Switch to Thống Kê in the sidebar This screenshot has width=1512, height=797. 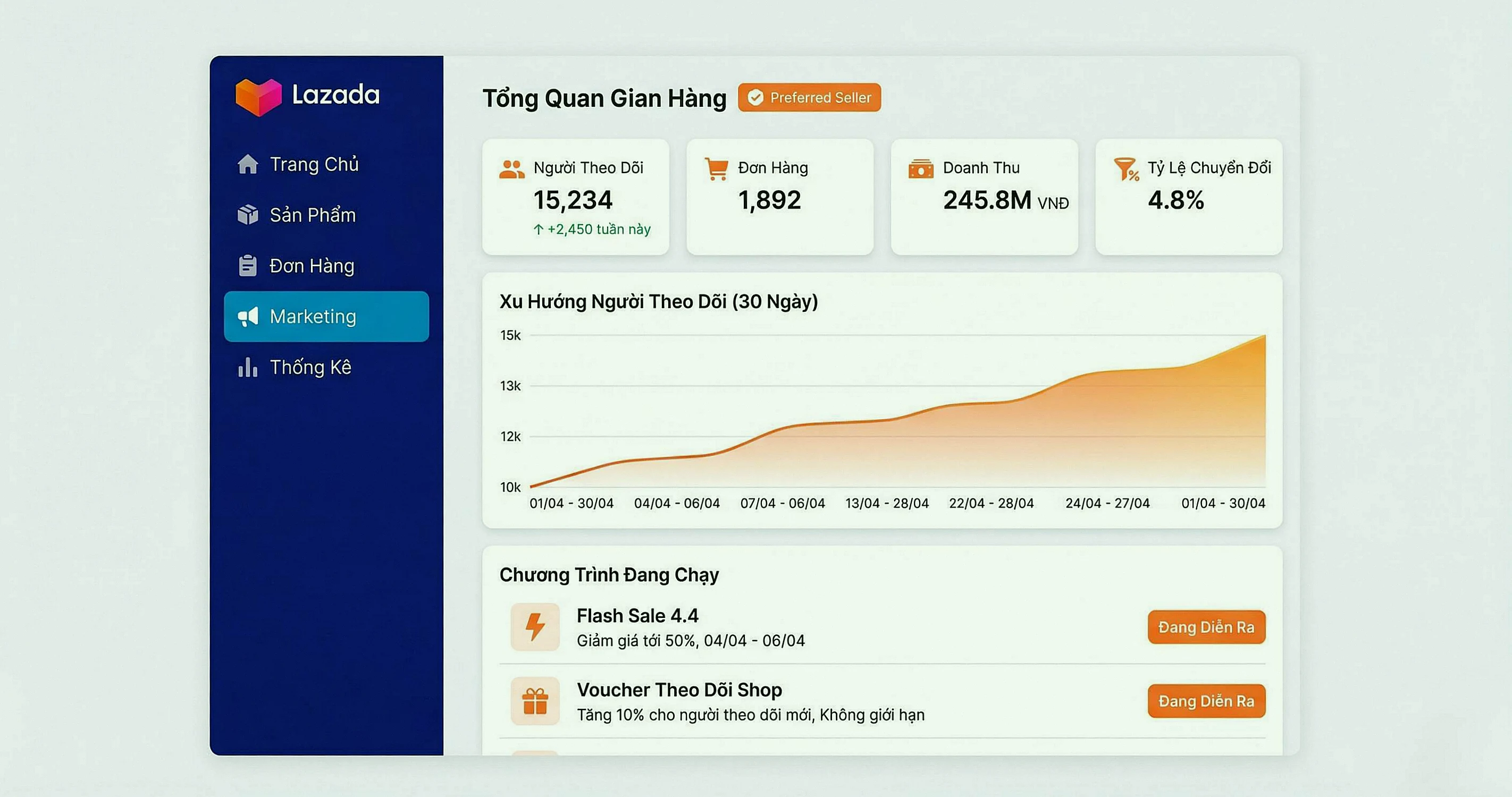point(310,367)
